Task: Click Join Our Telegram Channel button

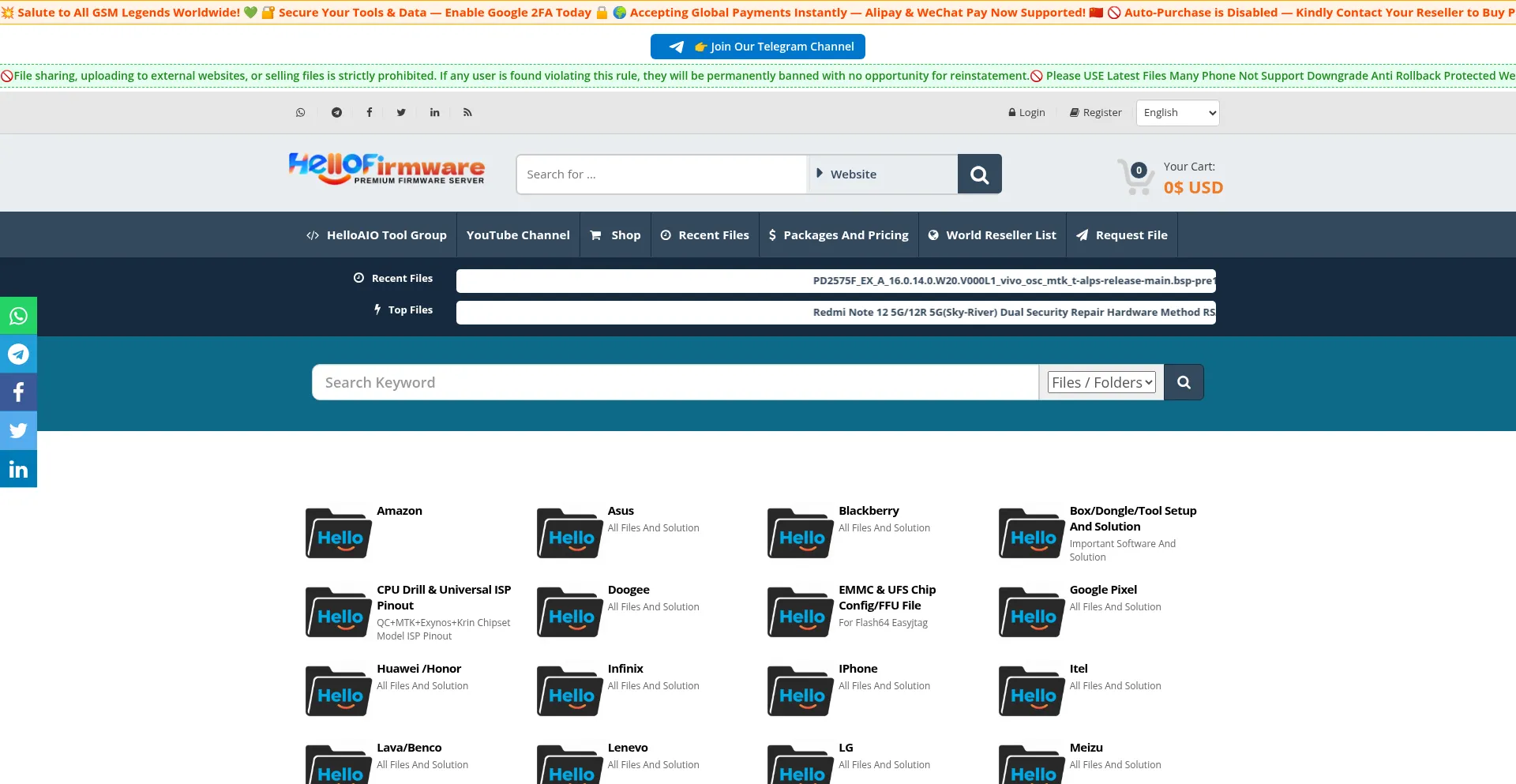Action: (x=758, y=47)
